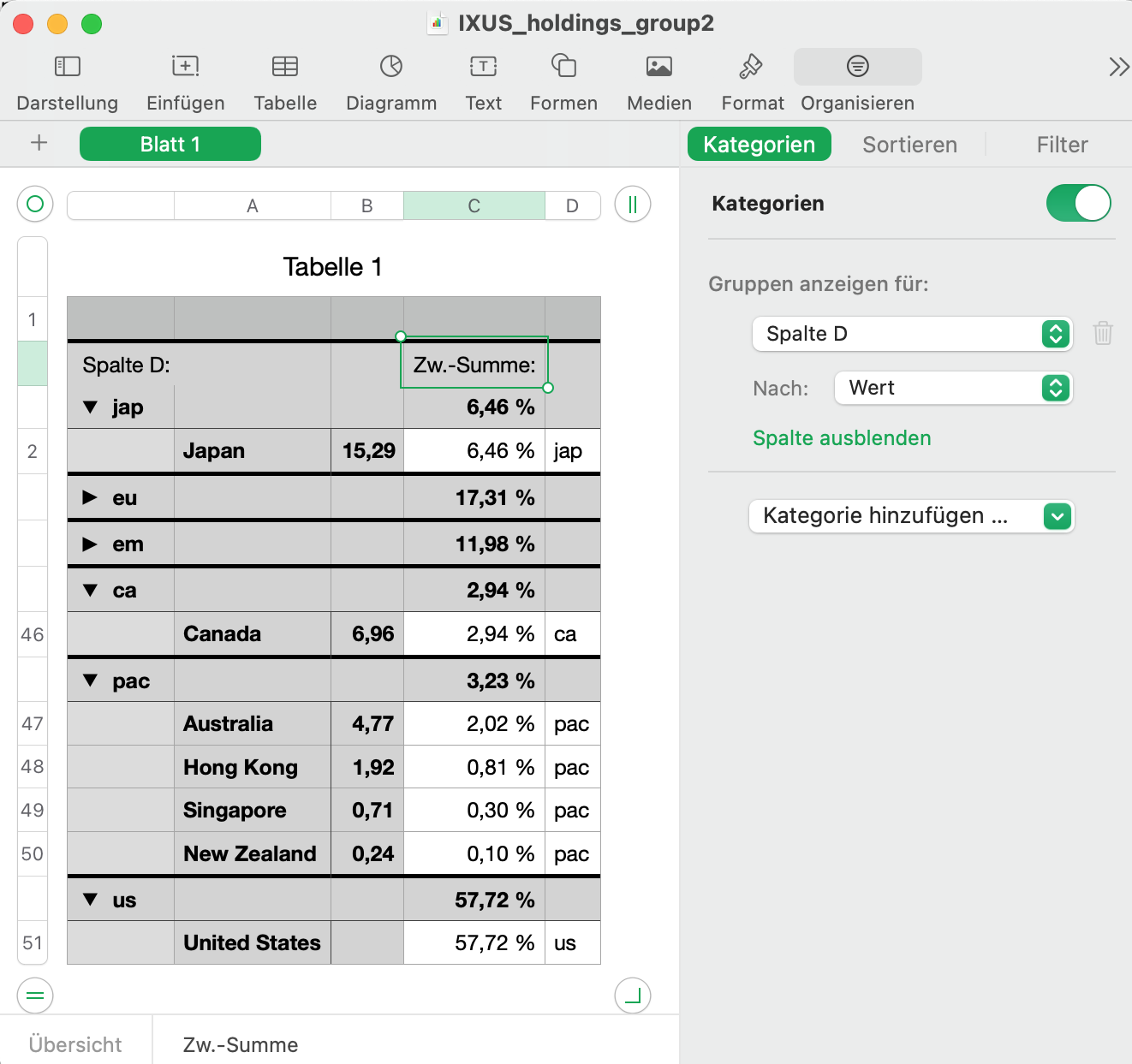Open the Format inspector brush icon

(751, 67)
